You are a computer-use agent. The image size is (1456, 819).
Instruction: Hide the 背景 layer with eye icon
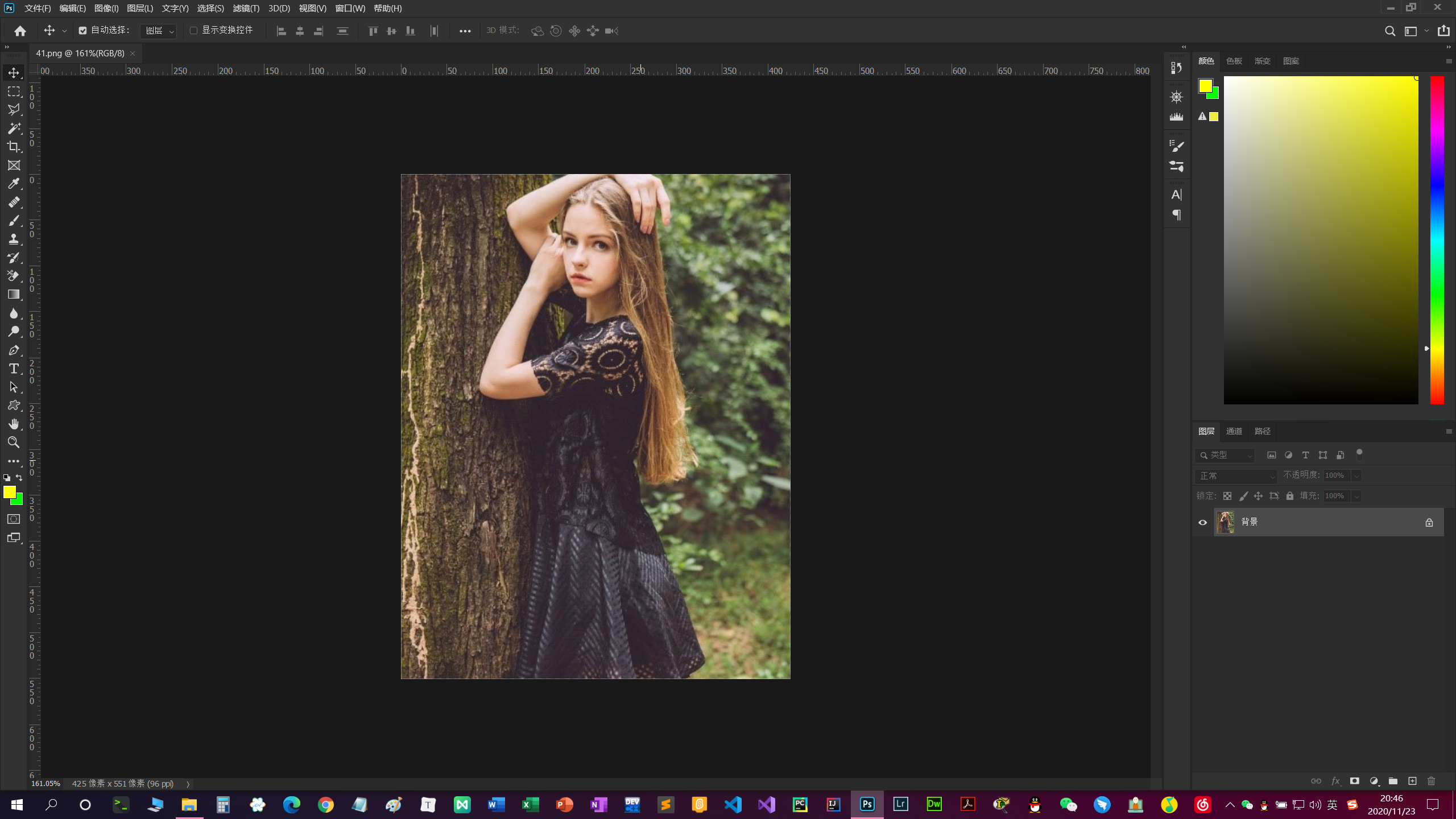[x=1202, y=522]
